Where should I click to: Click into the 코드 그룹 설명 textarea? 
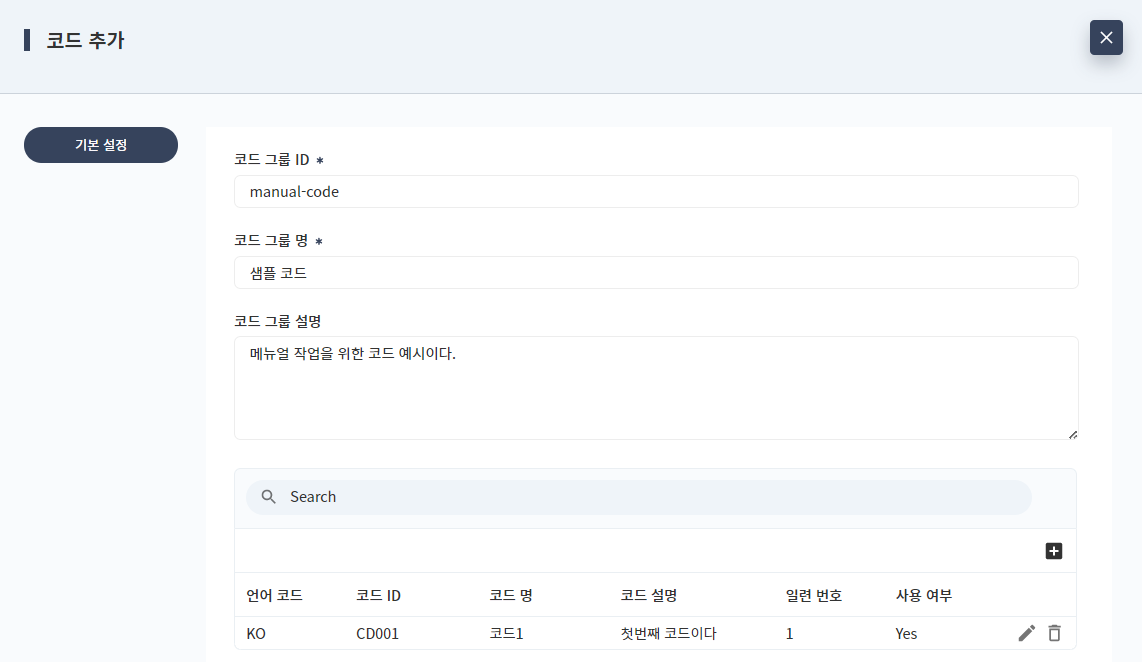coord(655,388)
